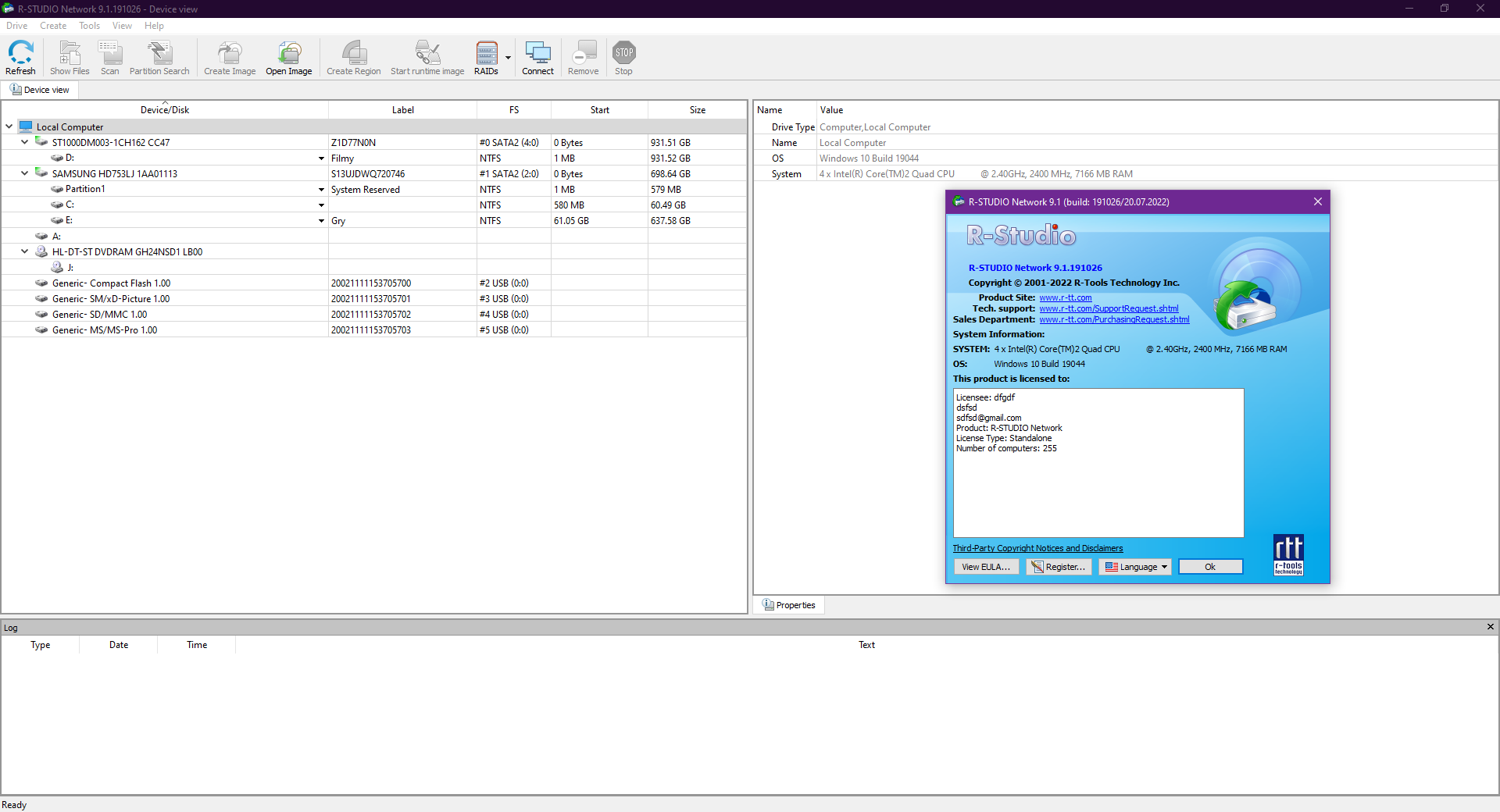The height and width of the screenshot is (812, 1500).
Task: Open the dropdown arrow for E: partition
Action: [321, 221]
